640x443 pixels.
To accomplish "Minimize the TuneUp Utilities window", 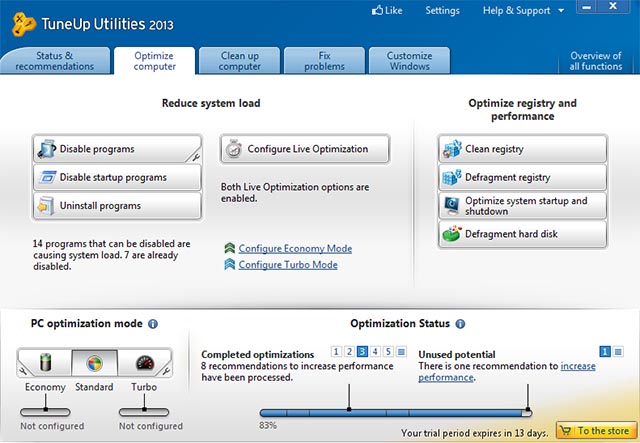I will pos(587,7).
